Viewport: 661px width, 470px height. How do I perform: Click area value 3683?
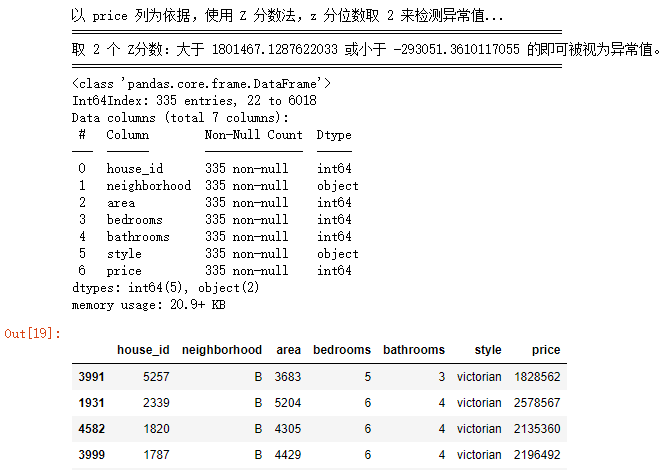(288, 376)
